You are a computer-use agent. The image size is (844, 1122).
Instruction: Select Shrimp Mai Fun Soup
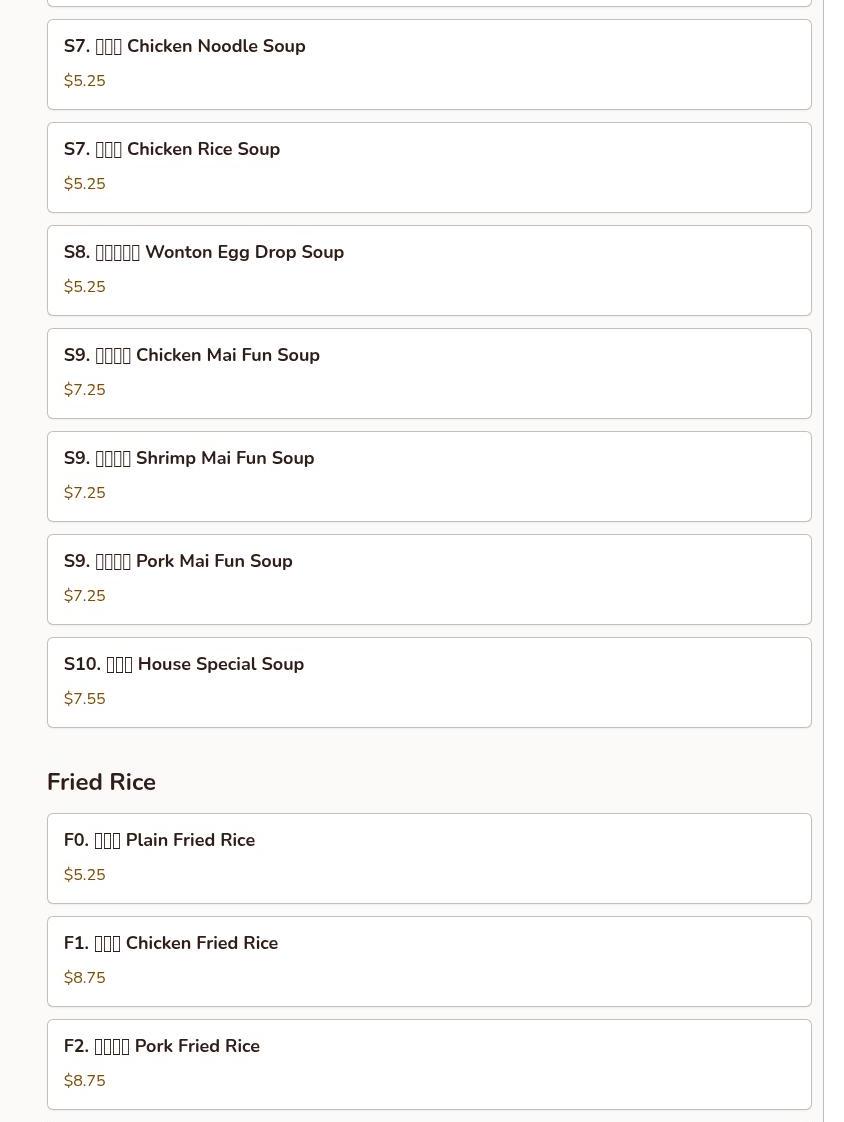tap(429, 476)
